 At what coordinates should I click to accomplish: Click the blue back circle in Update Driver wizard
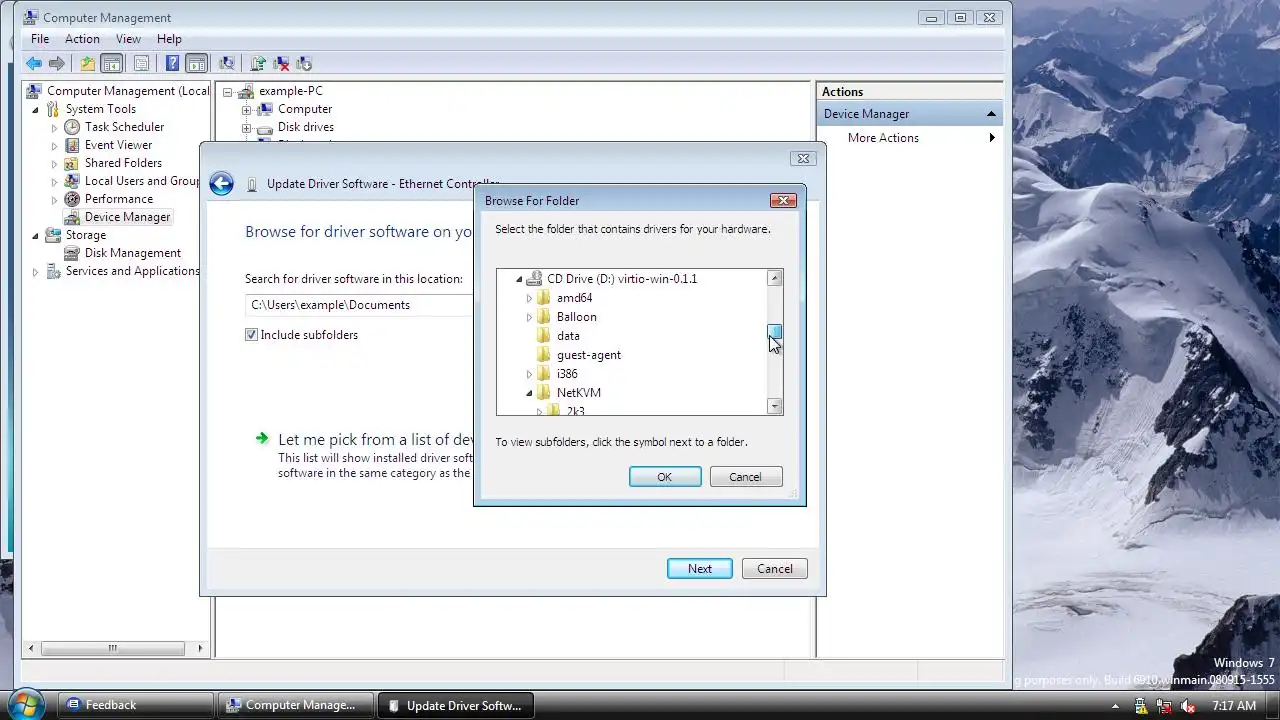pos(222,183)
